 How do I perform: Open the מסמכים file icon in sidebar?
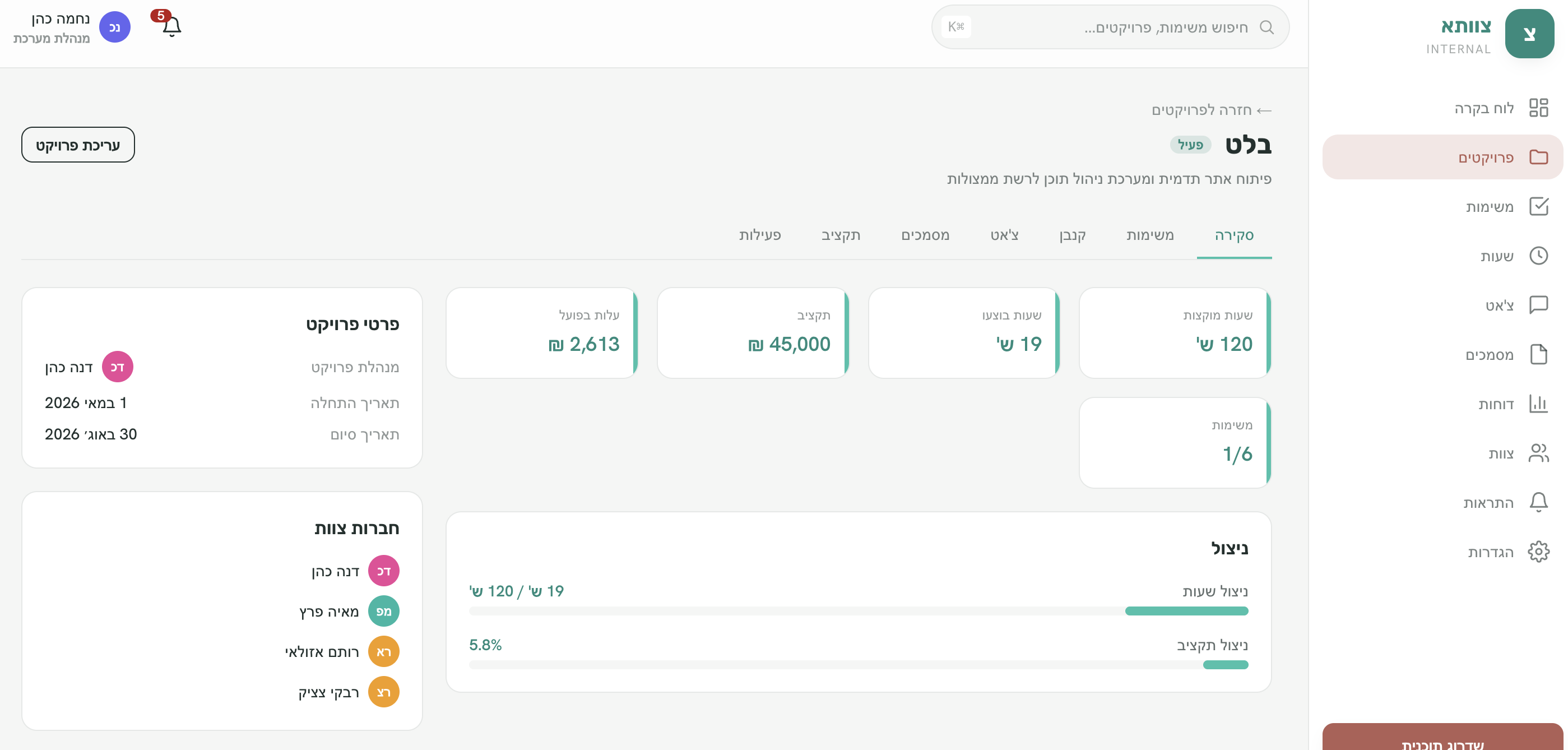click(1538, 354)
